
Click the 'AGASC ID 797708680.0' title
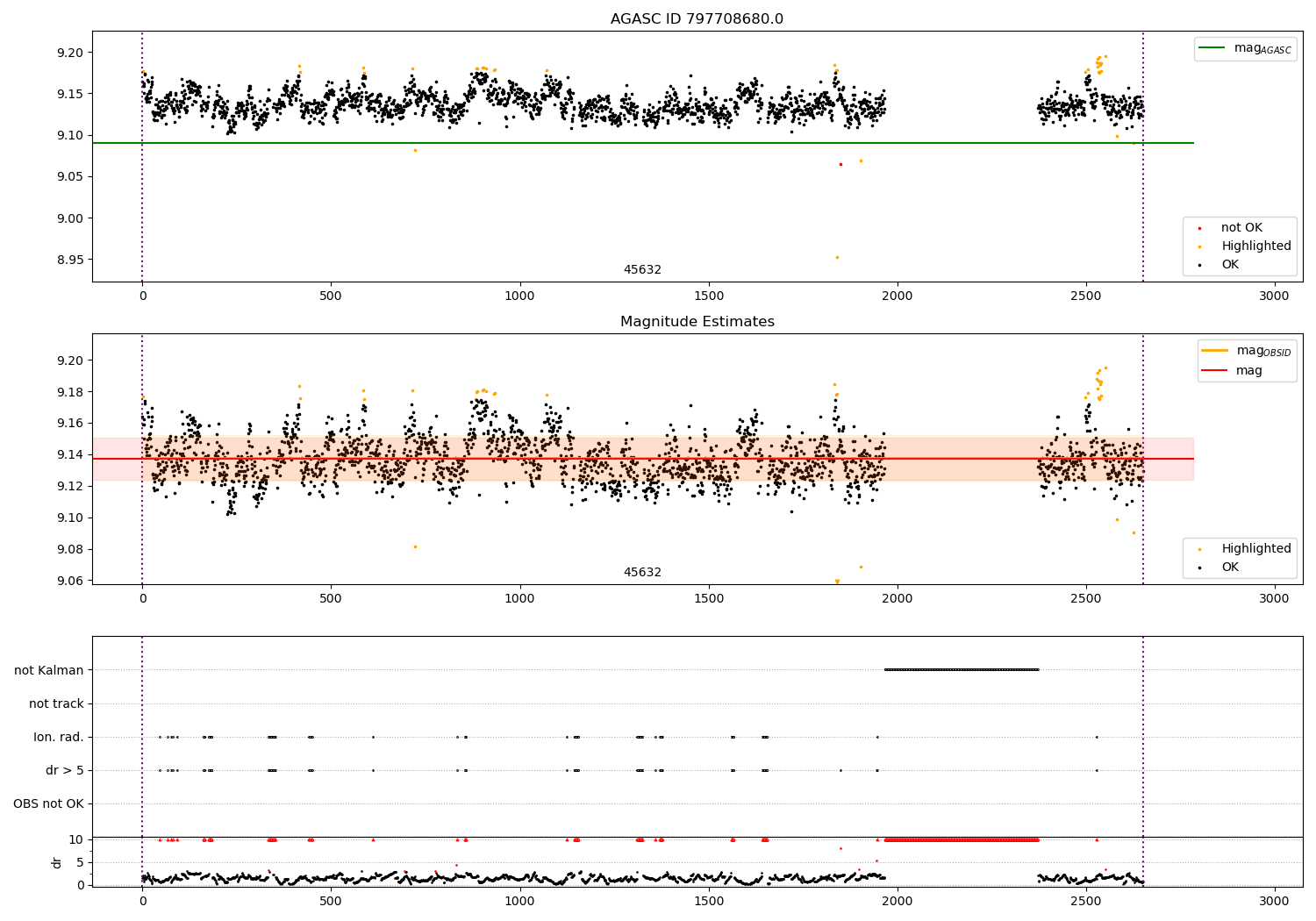coord(697,19)
